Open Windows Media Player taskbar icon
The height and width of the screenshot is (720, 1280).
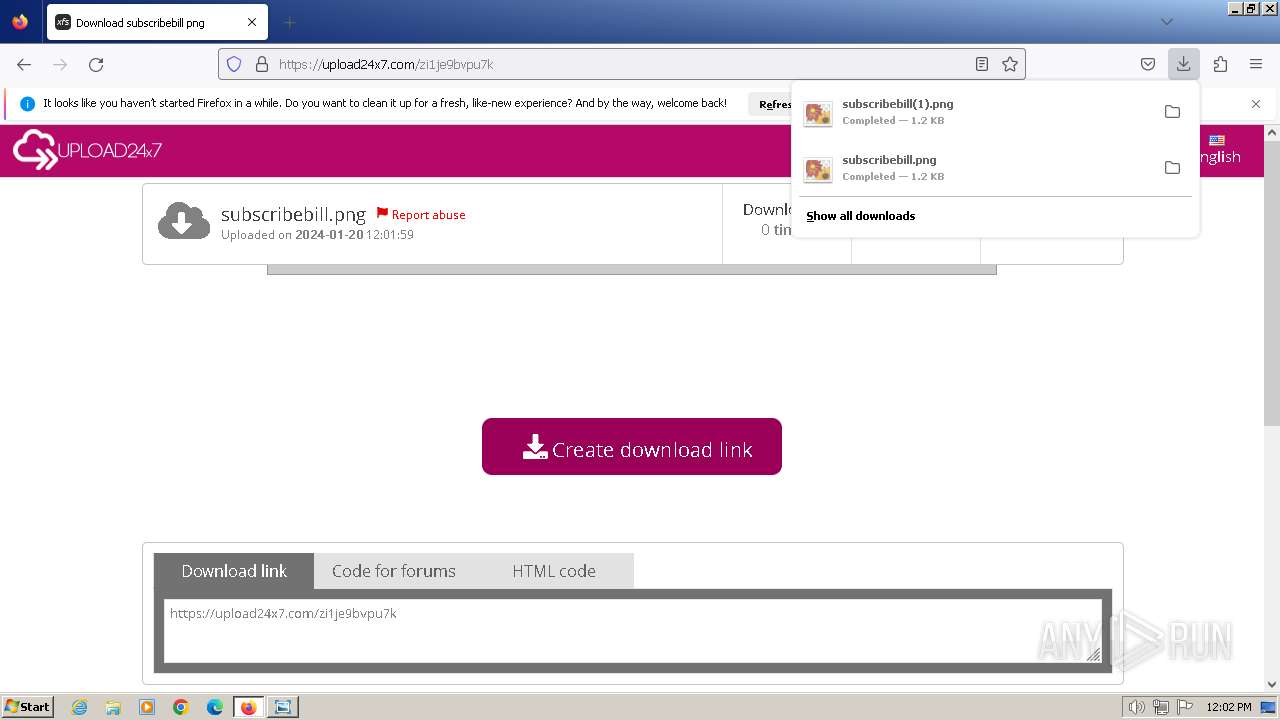[147, 707]
